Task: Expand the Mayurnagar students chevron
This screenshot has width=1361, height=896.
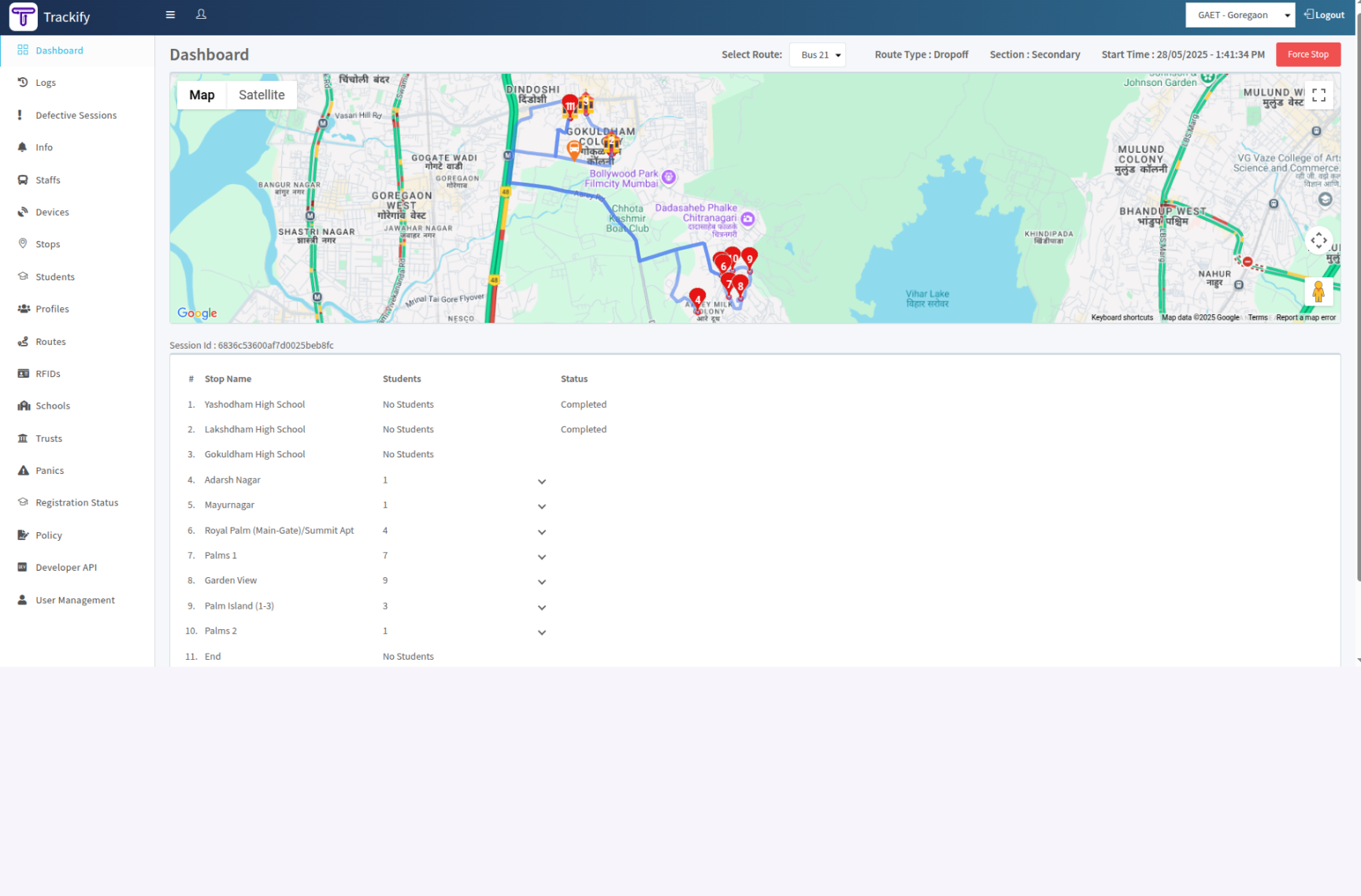Action: 542,506
